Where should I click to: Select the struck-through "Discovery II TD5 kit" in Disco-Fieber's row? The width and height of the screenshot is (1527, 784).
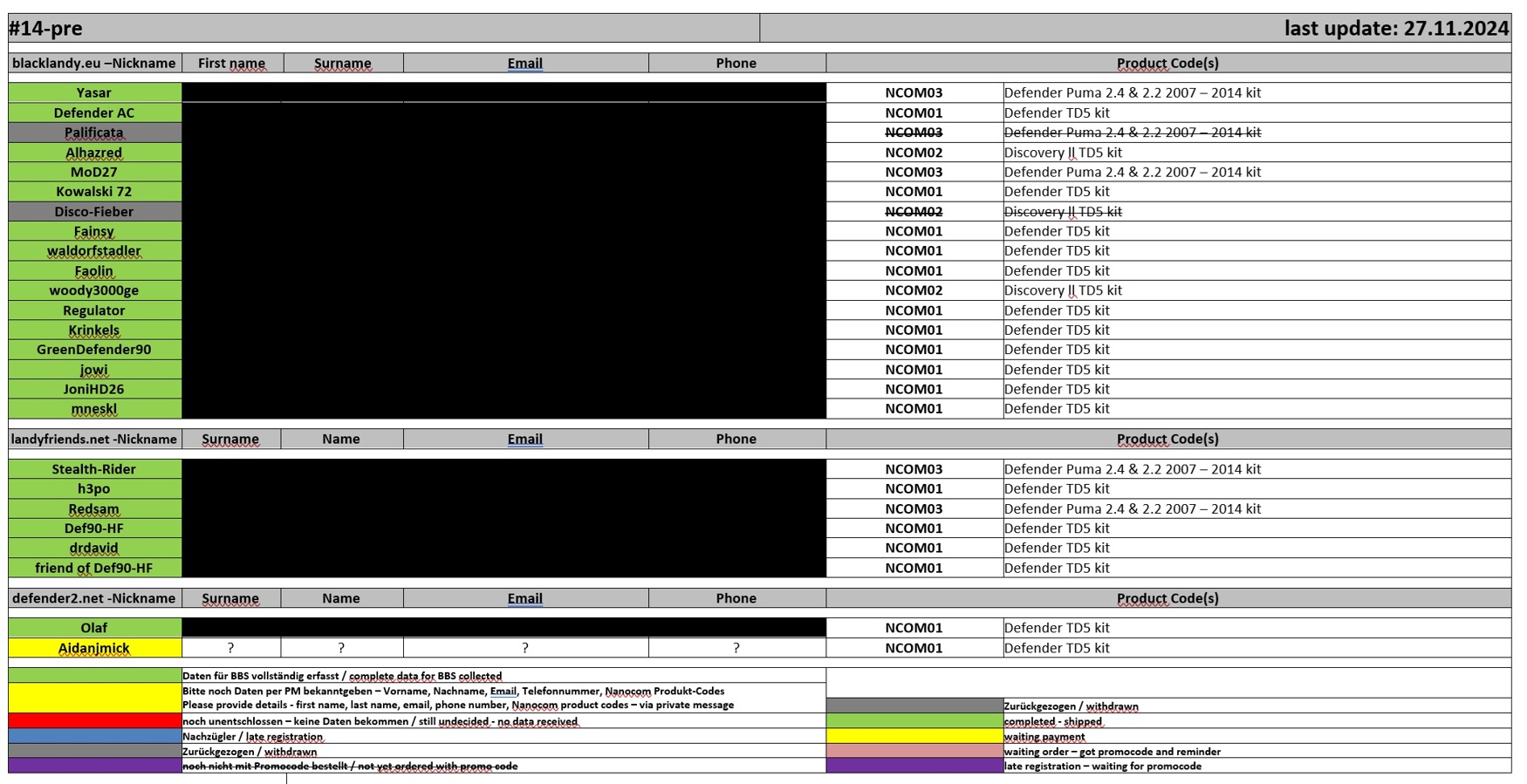point(1063,211)
